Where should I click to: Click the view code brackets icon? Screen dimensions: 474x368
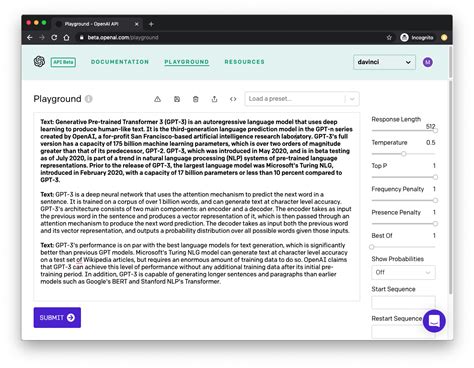click(233, 99)
